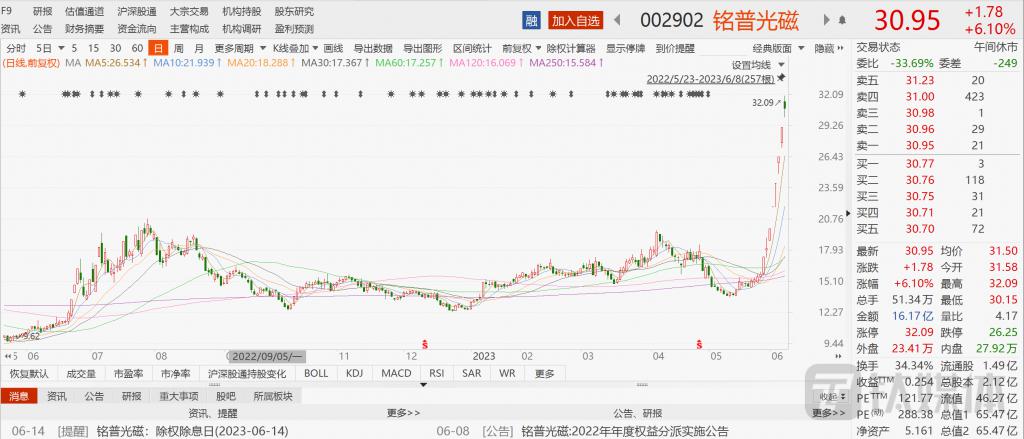Switch to the 60-minute period
Screen dimensions: 1024x439
click(137, 48)
